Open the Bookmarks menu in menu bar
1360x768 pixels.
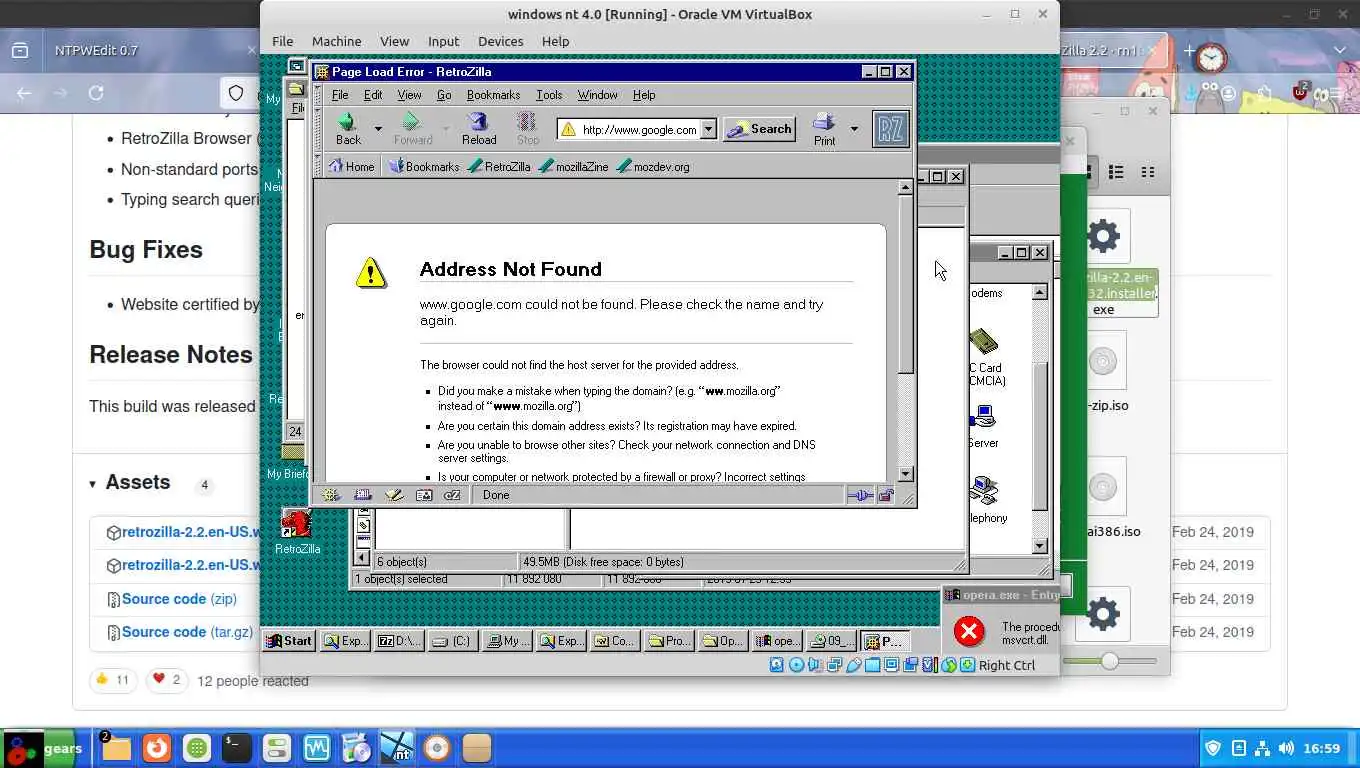tap(493, 95)
